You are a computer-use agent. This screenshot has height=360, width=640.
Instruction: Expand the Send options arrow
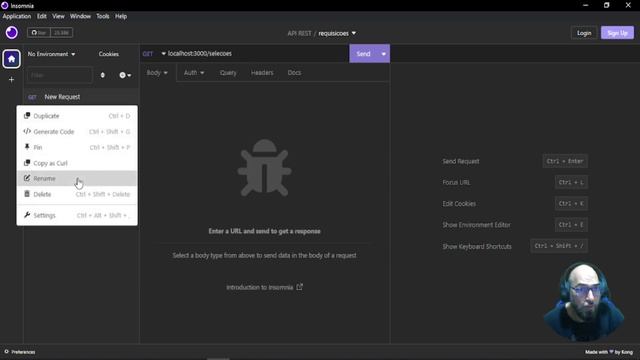(x=384, y=53)
